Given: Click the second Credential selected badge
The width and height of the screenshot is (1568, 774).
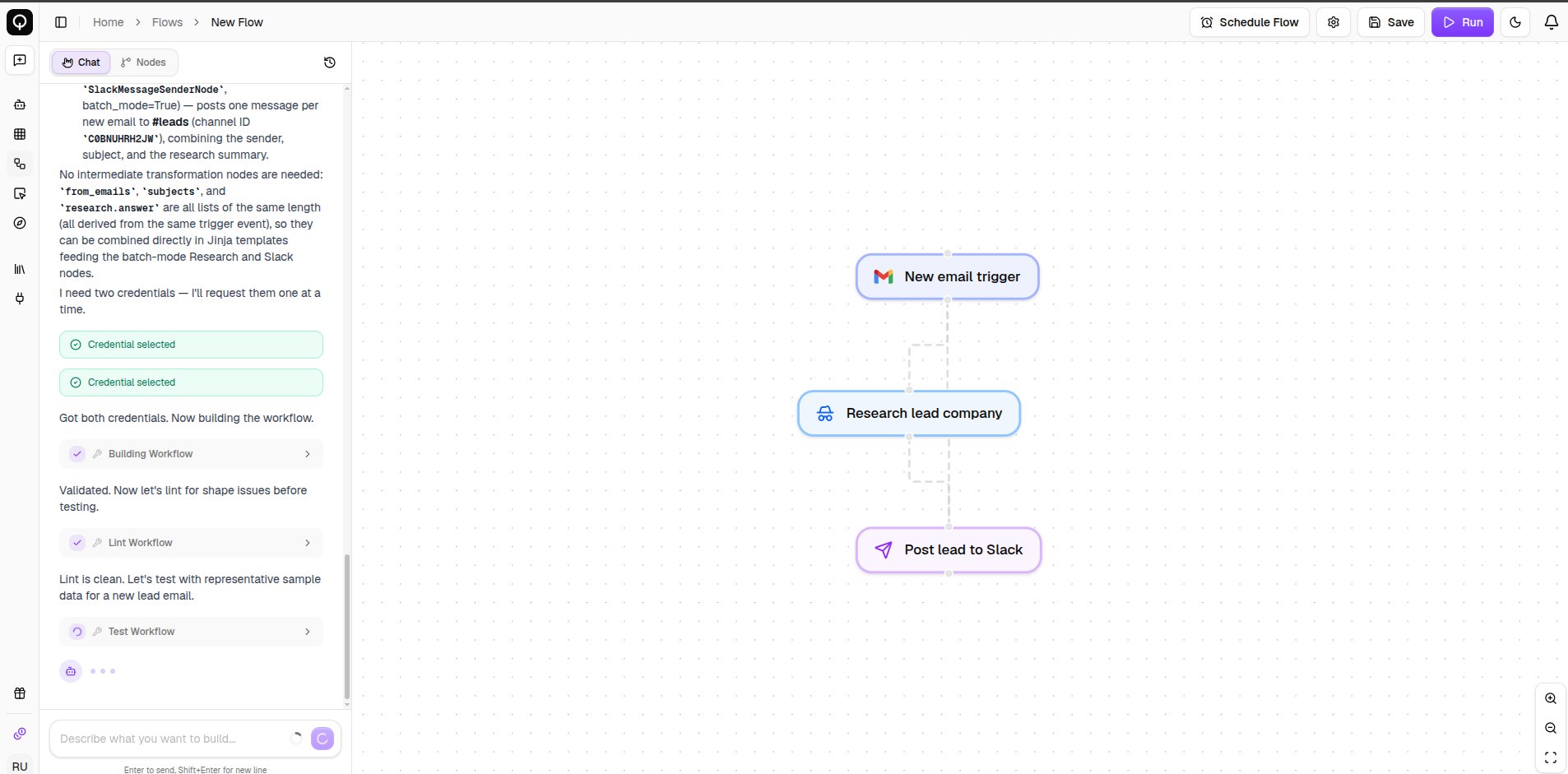Looking at the screenshot, I should click(x=191, y=382).
